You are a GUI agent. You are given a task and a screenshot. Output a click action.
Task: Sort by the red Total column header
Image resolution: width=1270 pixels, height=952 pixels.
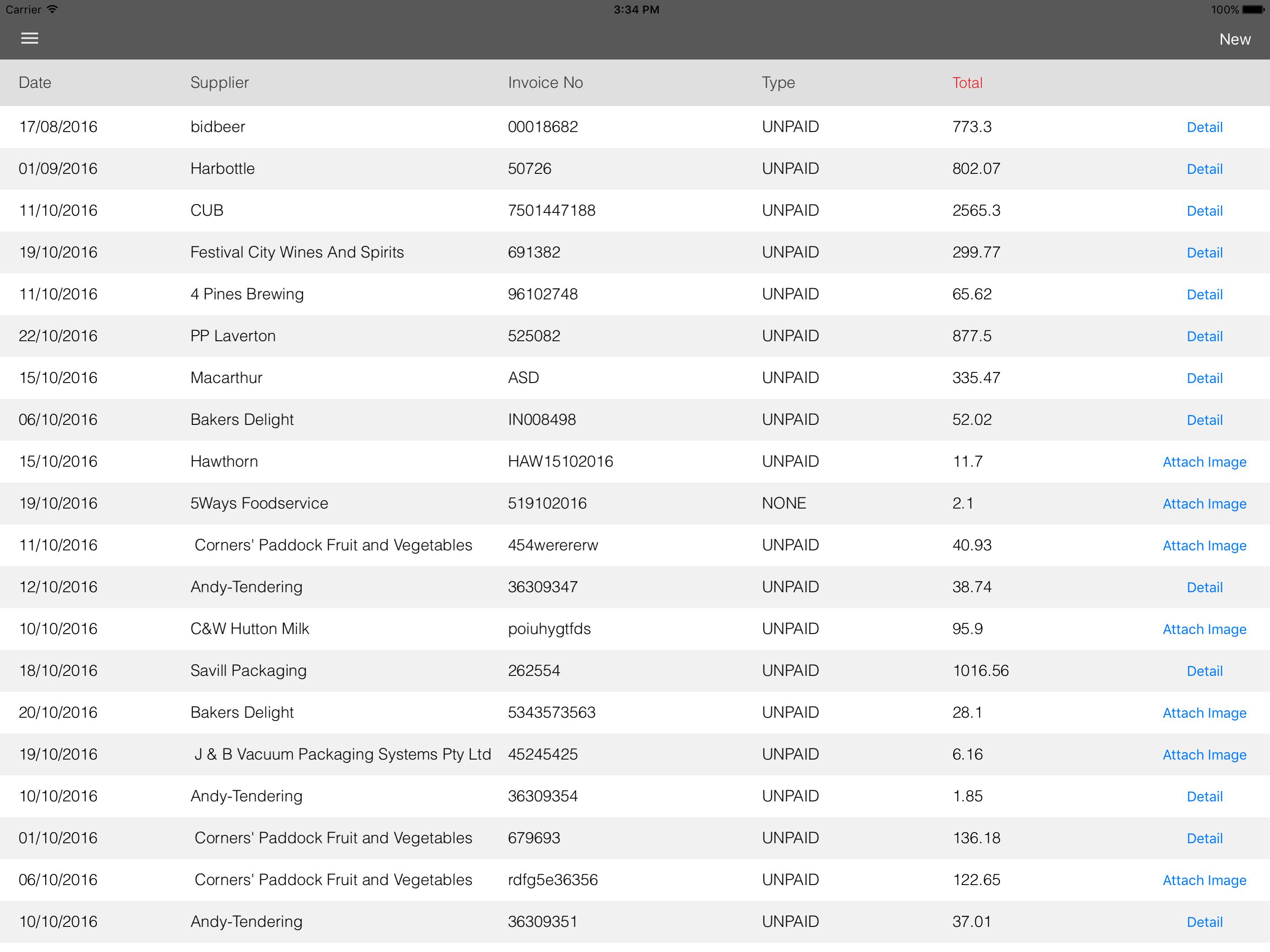[967, 83]
